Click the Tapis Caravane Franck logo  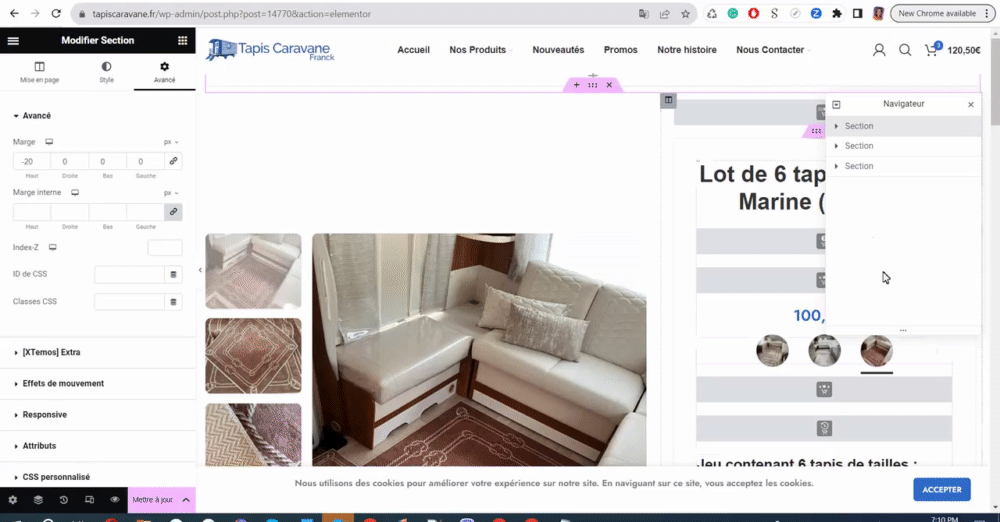[x=270, y=50]
